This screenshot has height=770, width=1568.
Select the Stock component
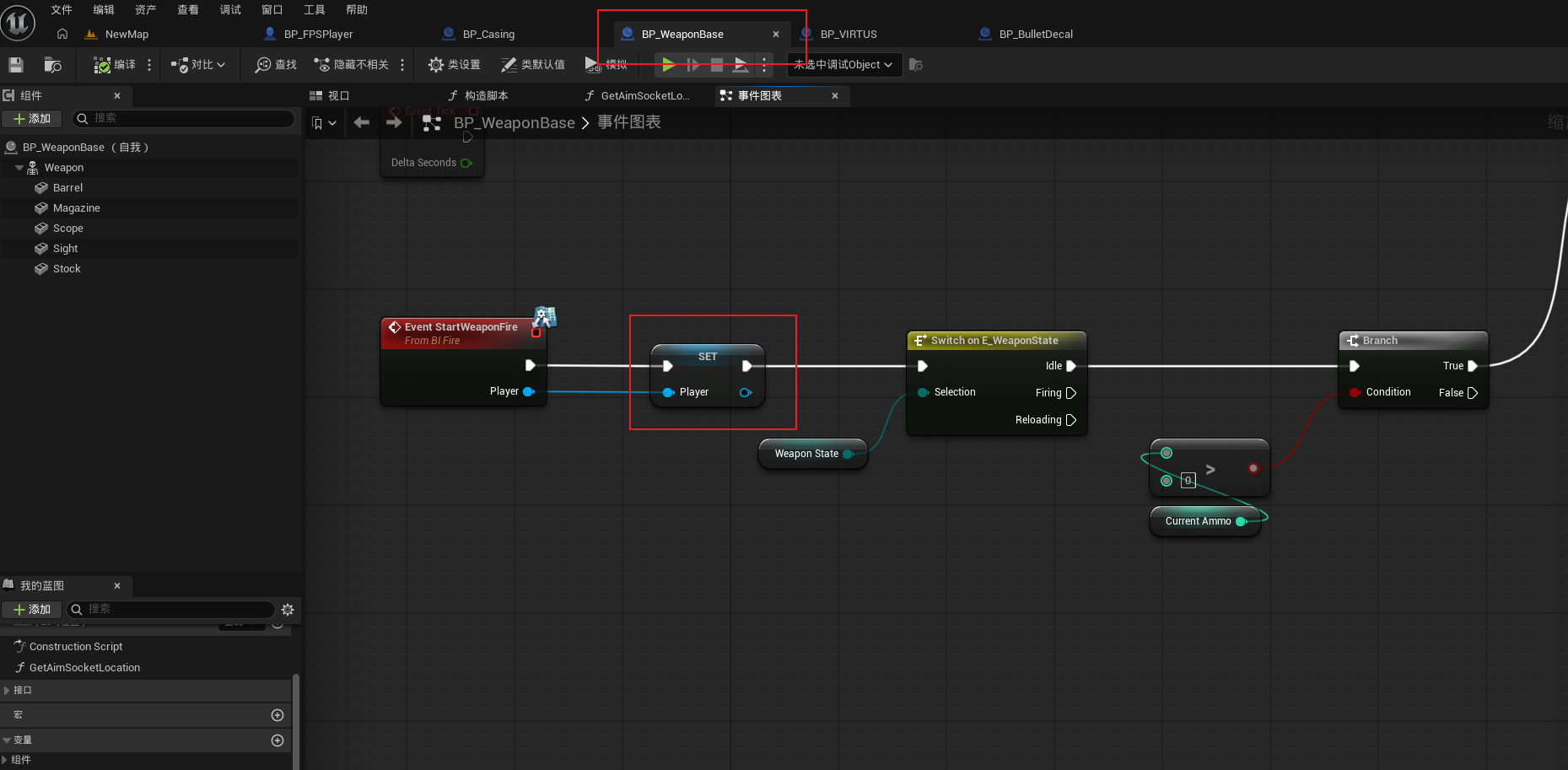click(67, 269)
